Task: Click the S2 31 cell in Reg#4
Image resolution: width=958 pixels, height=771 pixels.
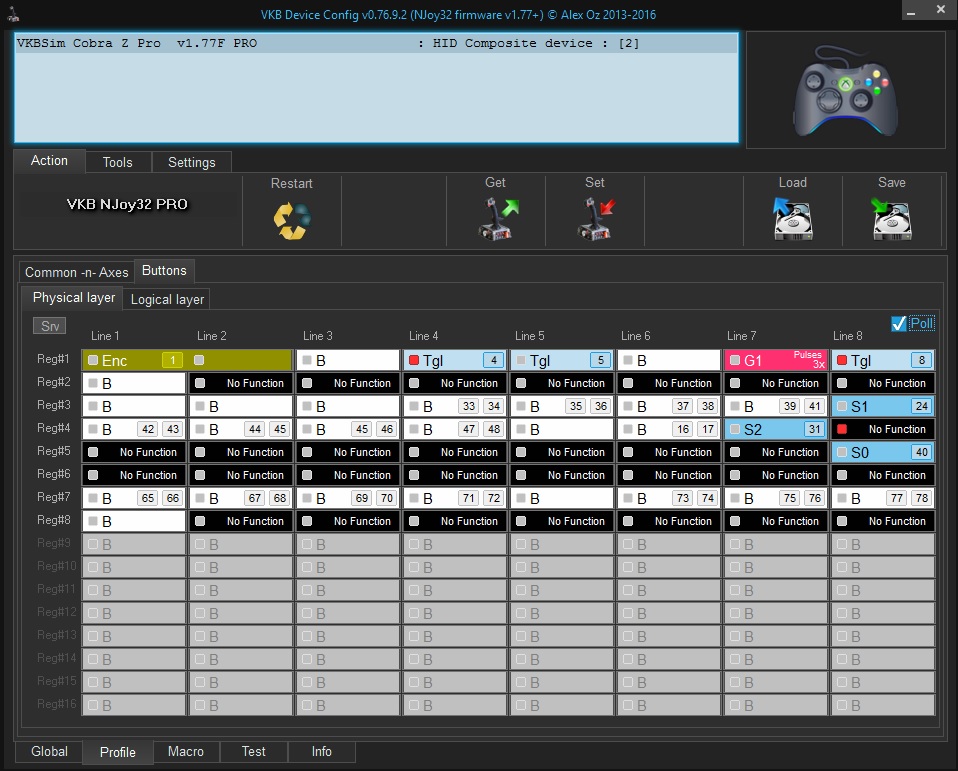Action: (x=775, y=429)
